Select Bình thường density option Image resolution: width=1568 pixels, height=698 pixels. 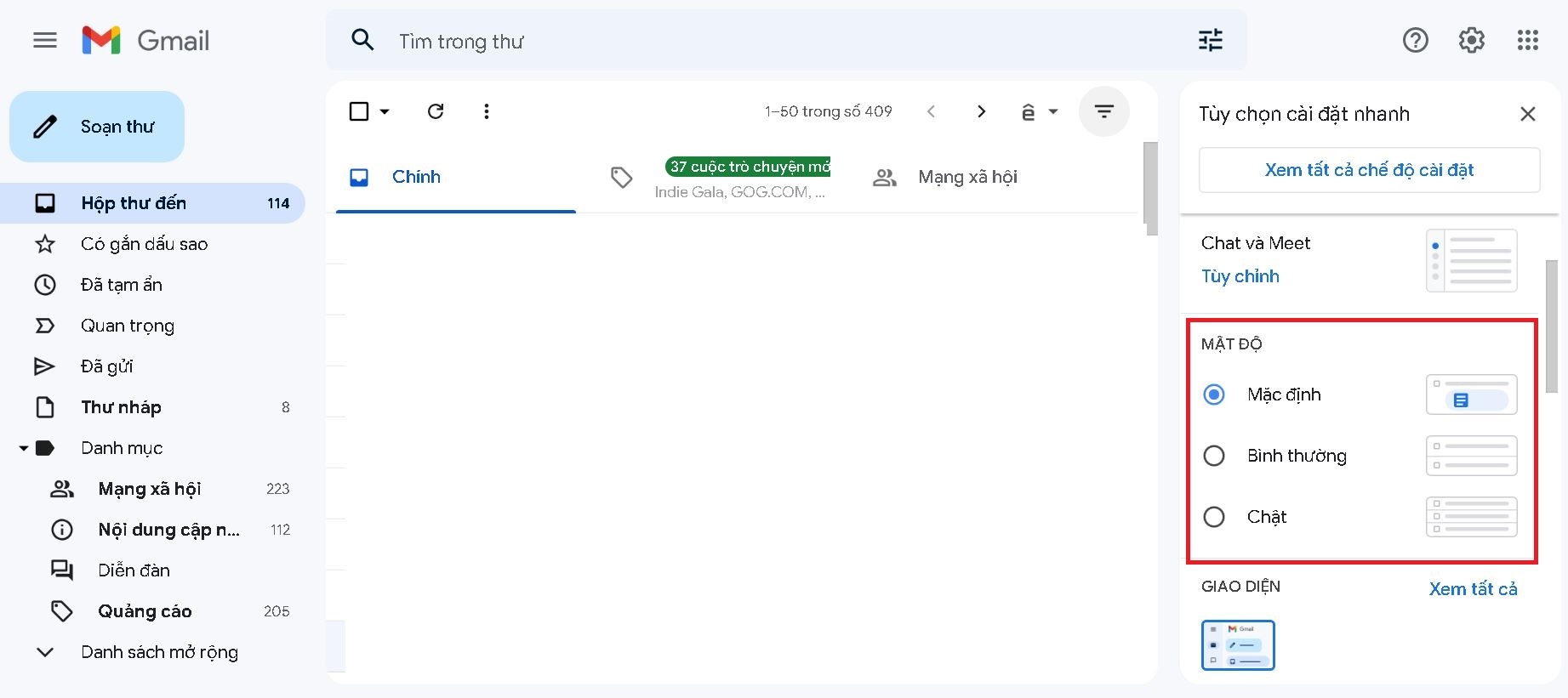(1214, 456)
